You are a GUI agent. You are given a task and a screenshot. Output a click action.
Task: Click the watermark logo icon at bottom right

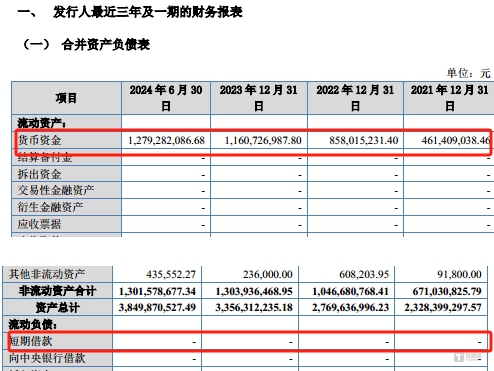(459, 357)
